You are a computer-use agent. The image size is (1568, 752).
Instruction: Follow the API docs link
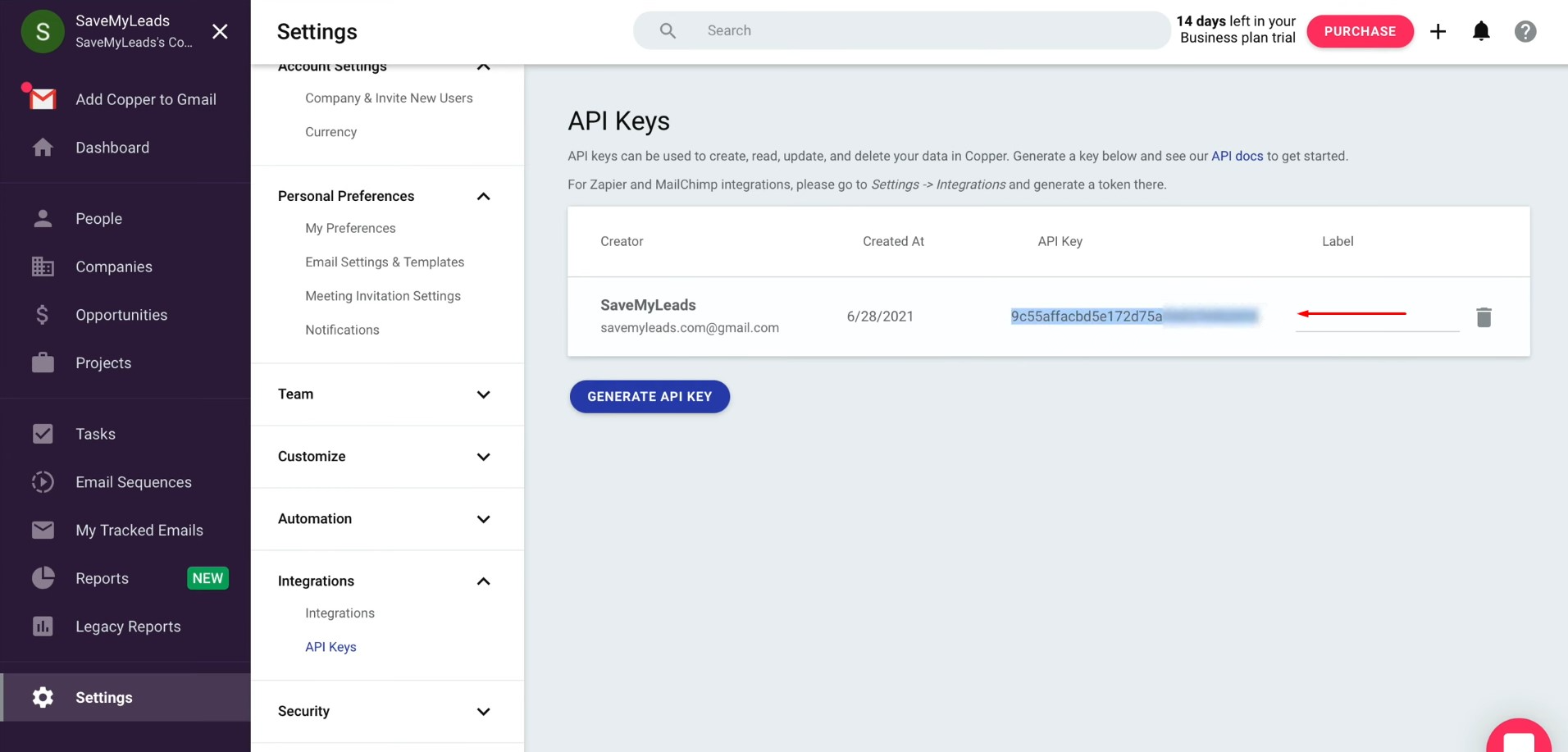(x=1237, y=156)
